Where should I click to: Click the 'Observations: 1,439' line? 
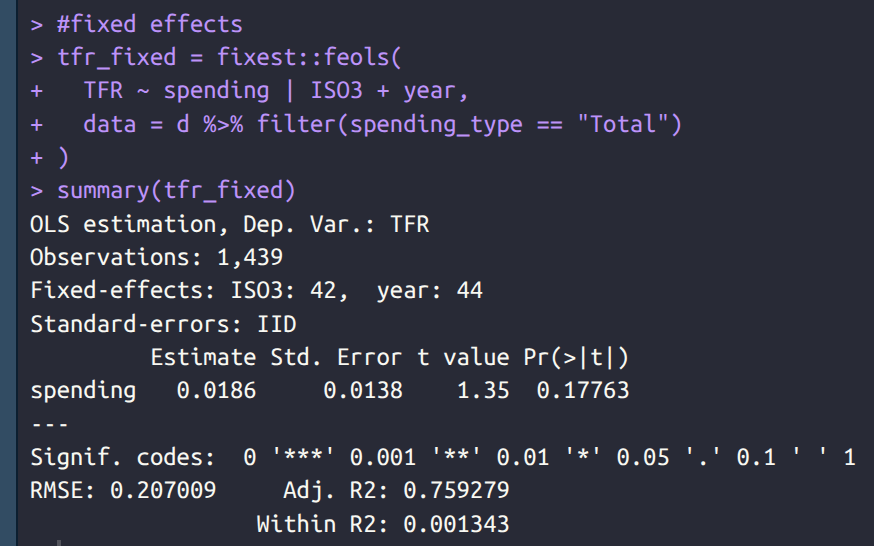(x=156, y=257)
